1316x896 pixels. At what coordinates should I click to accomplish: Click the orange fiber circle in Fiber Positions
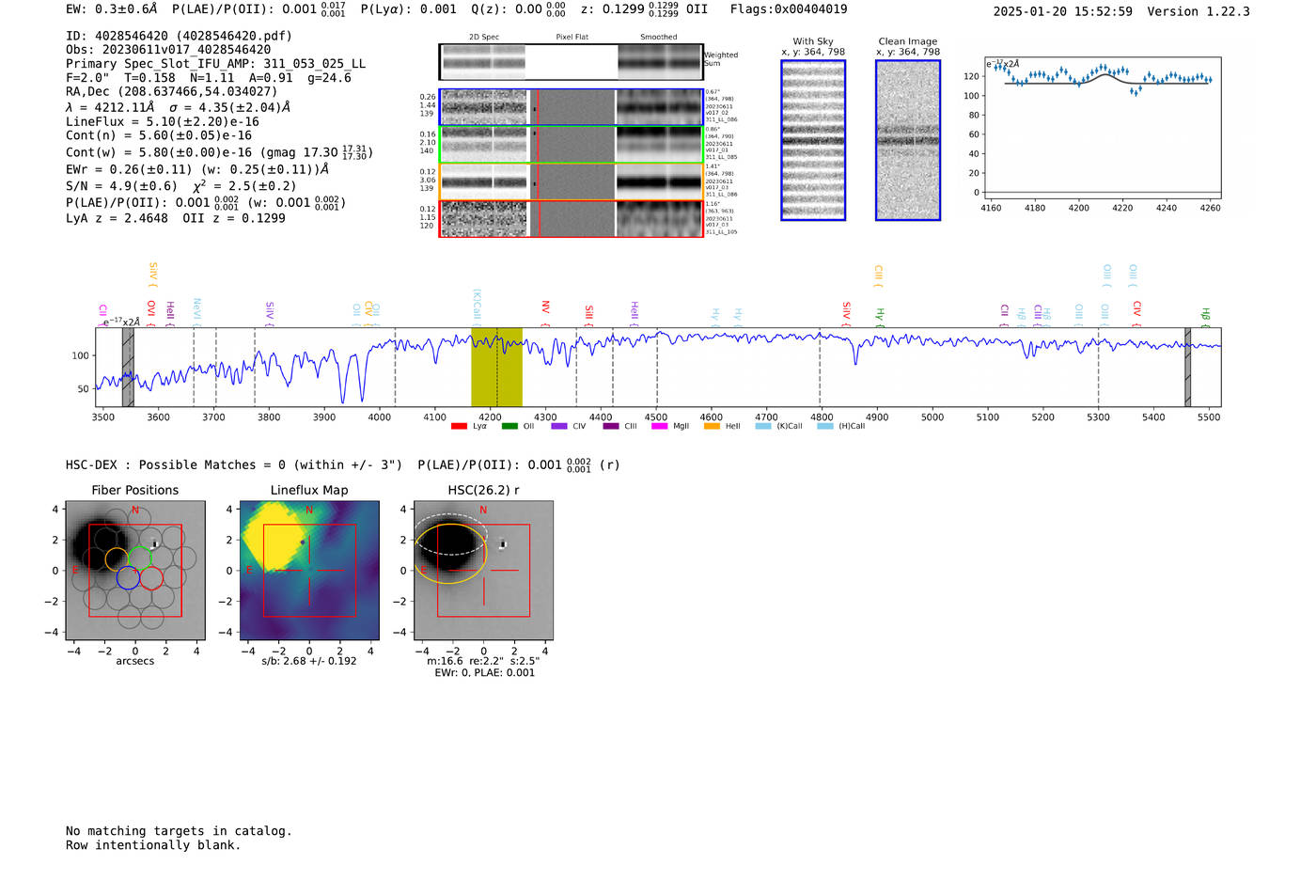(x=117, y=559)
